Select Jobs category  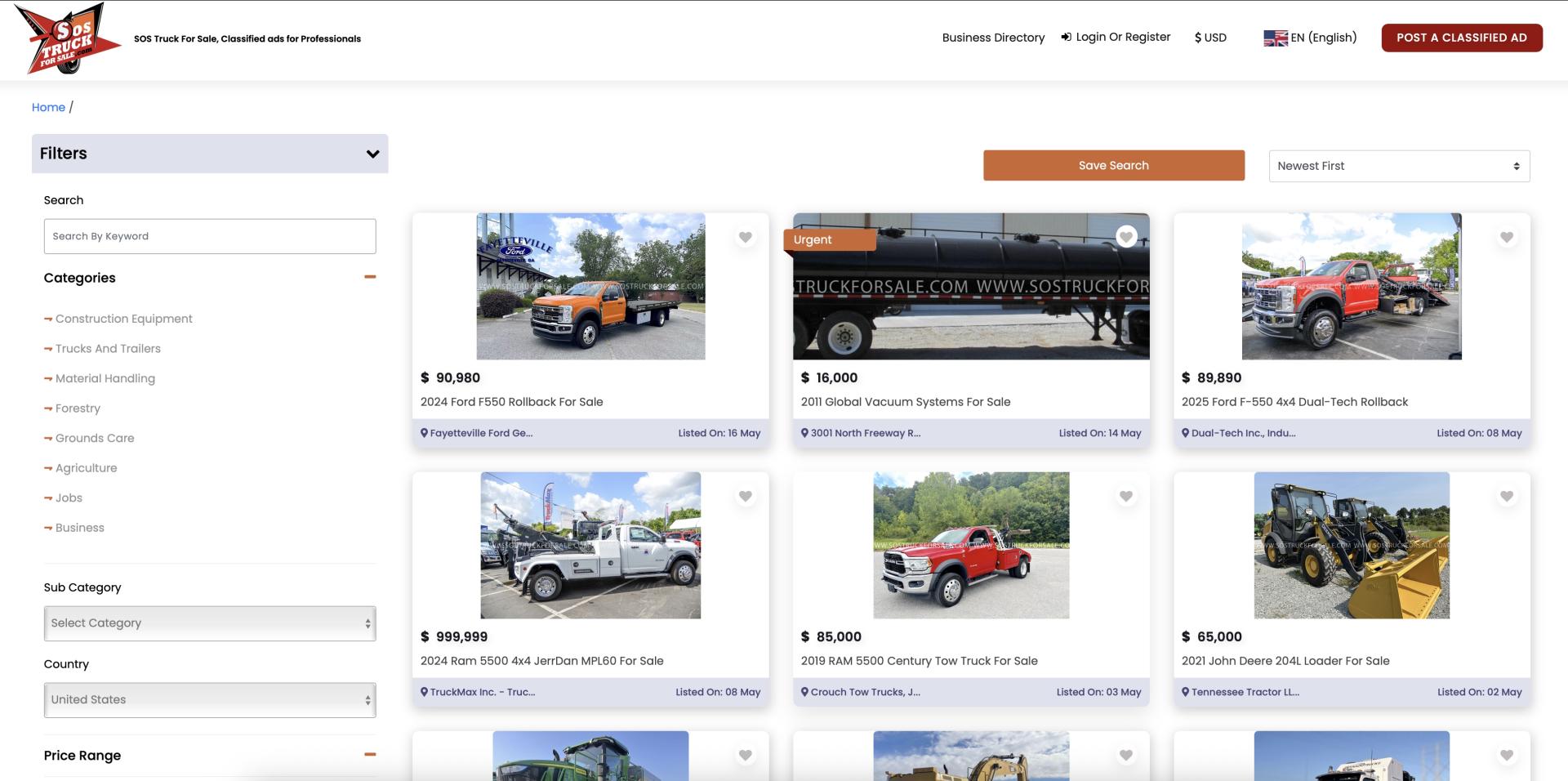coord(69,498)
